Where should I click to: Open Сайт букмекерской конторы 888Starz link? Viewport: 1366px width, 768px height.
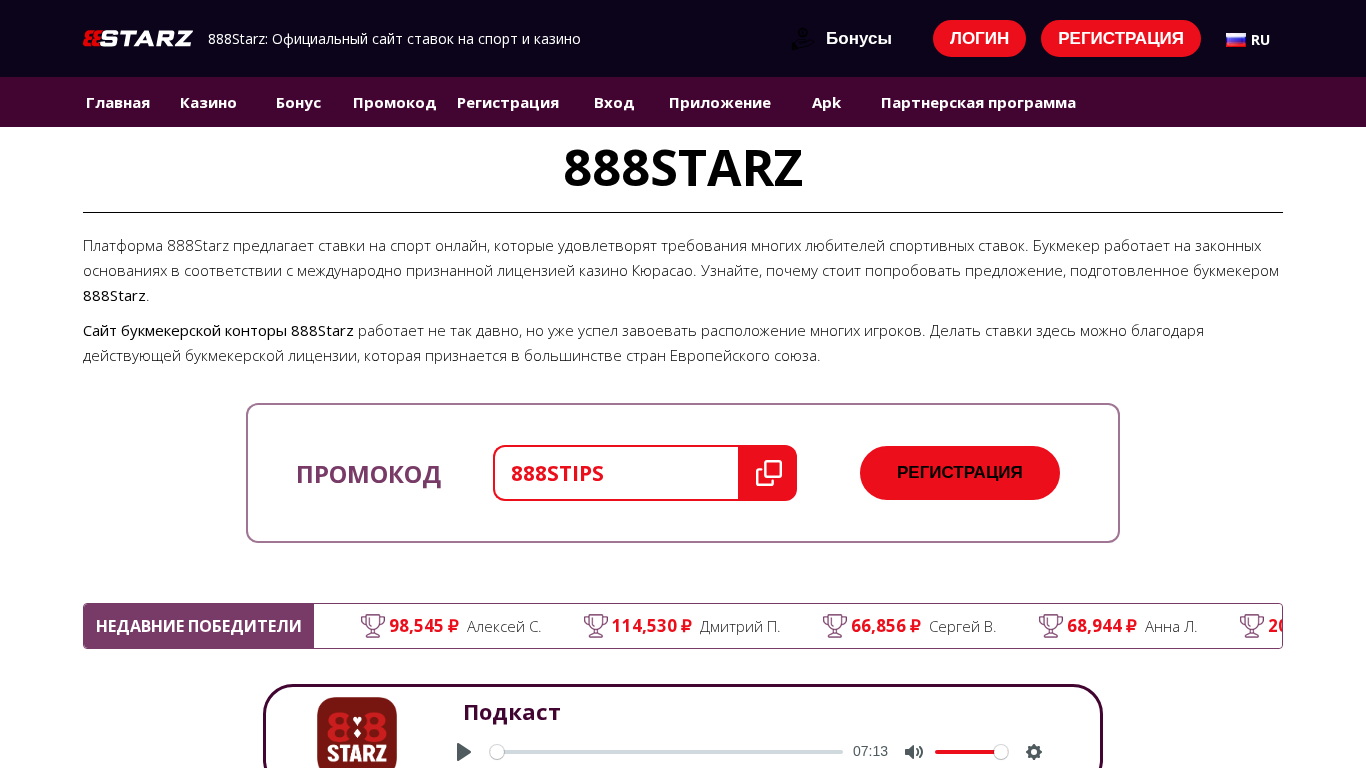coord(218,330)
